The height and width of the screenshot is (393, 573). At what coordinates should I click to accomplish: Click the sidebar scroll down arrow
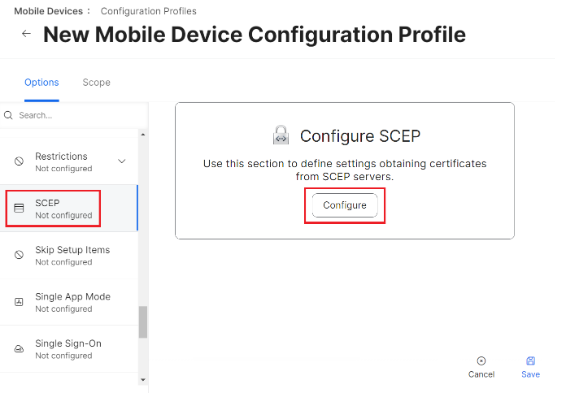click(143, 380)
